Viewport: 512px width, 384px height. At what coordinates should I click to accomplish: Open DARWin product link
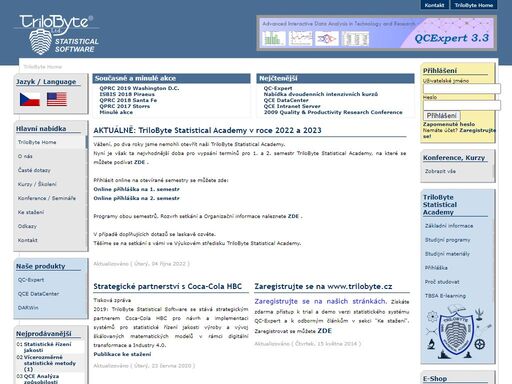coord(28,308)
